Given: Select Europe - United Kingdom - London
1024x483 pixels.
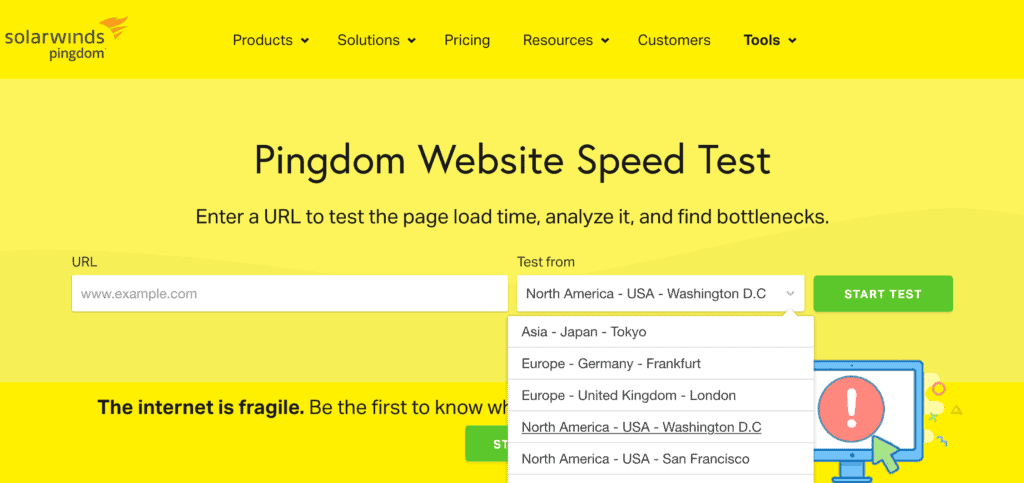Looking at the screenshot, I should pyautogui.click(x=661, y=396).
